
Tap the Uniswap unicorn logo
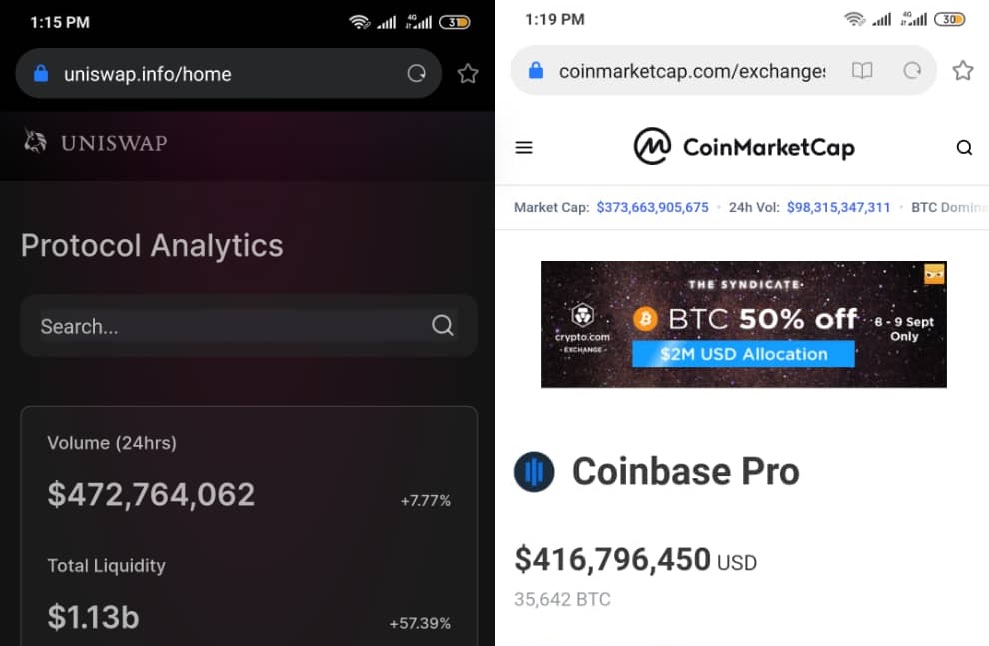(36, 142)
